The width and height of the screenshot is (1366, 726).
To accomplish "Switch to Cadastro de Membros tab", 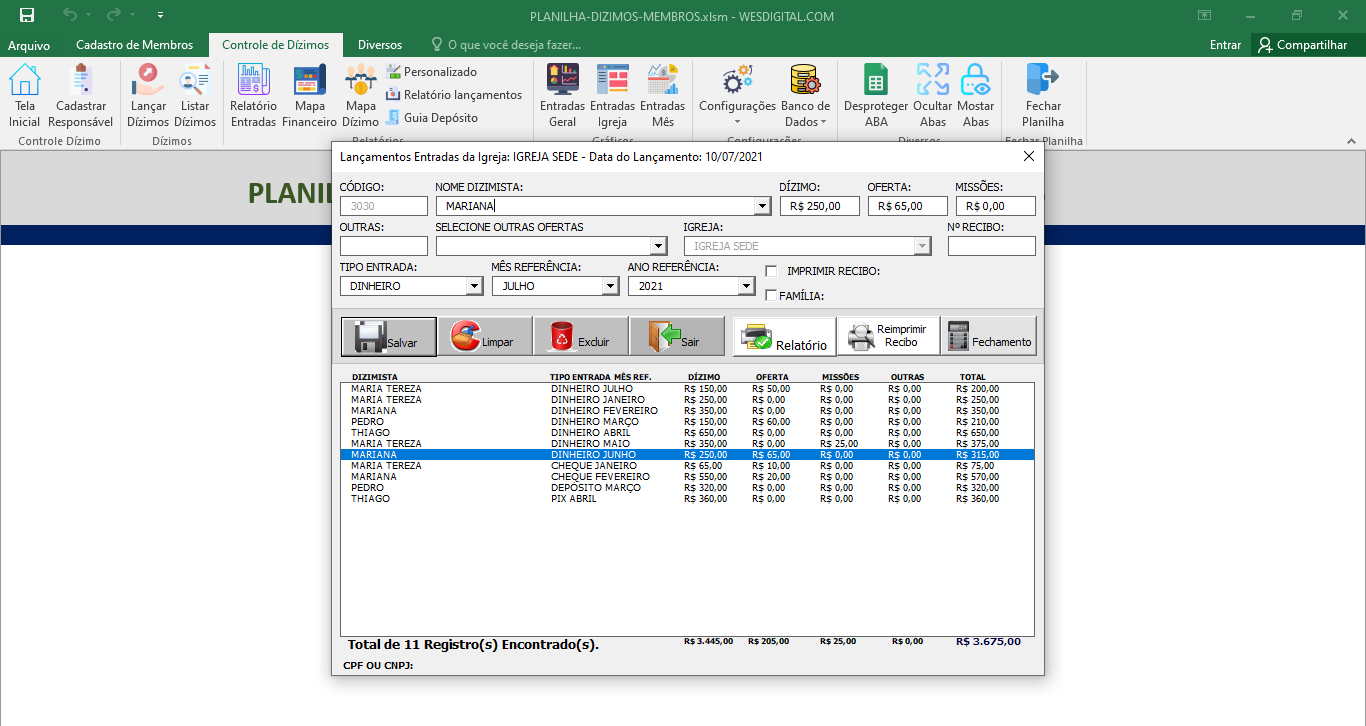I will coord(134,45).
